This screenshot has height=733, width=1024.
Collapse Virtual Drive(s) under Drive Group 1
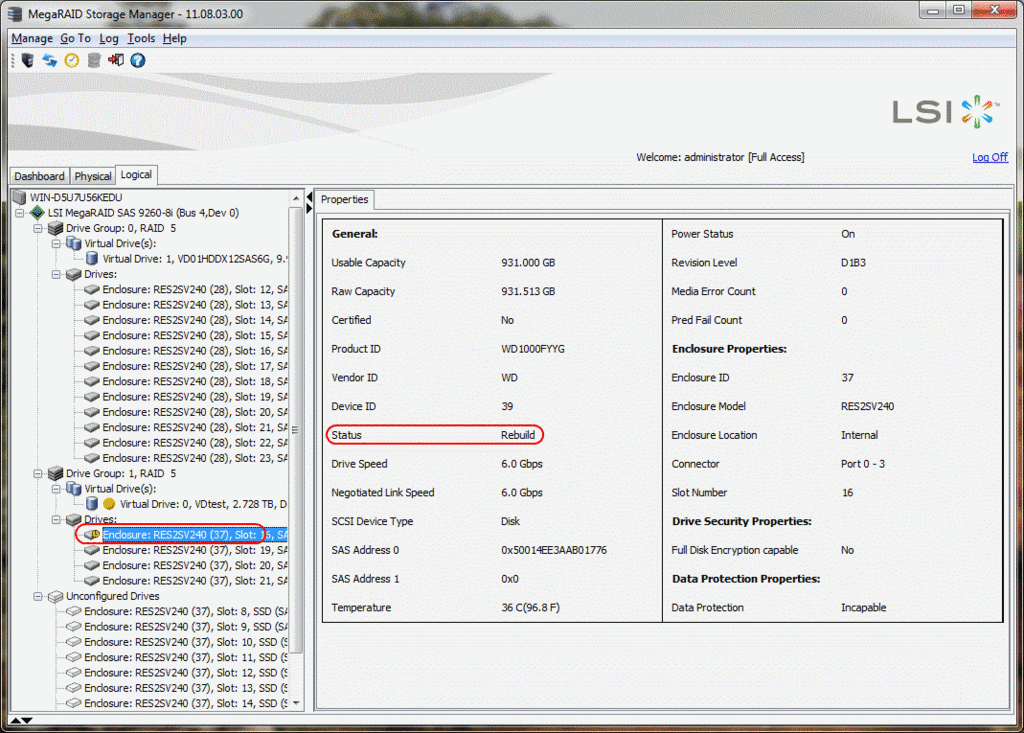pos(56,489)
